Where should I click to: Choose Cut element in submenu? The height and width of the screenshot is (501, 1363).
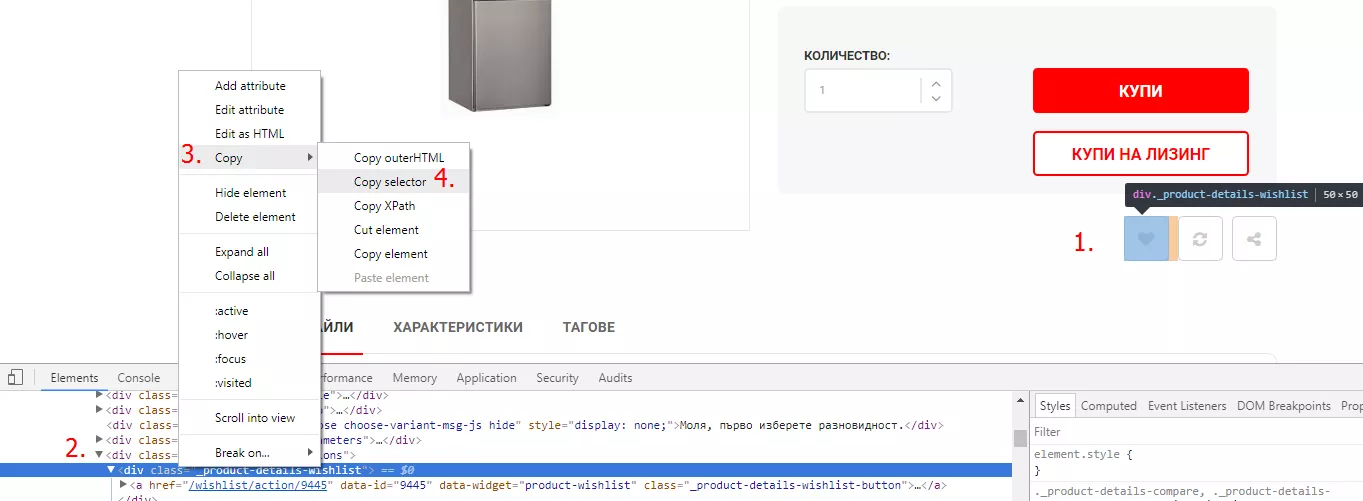[x=394, y=230]
